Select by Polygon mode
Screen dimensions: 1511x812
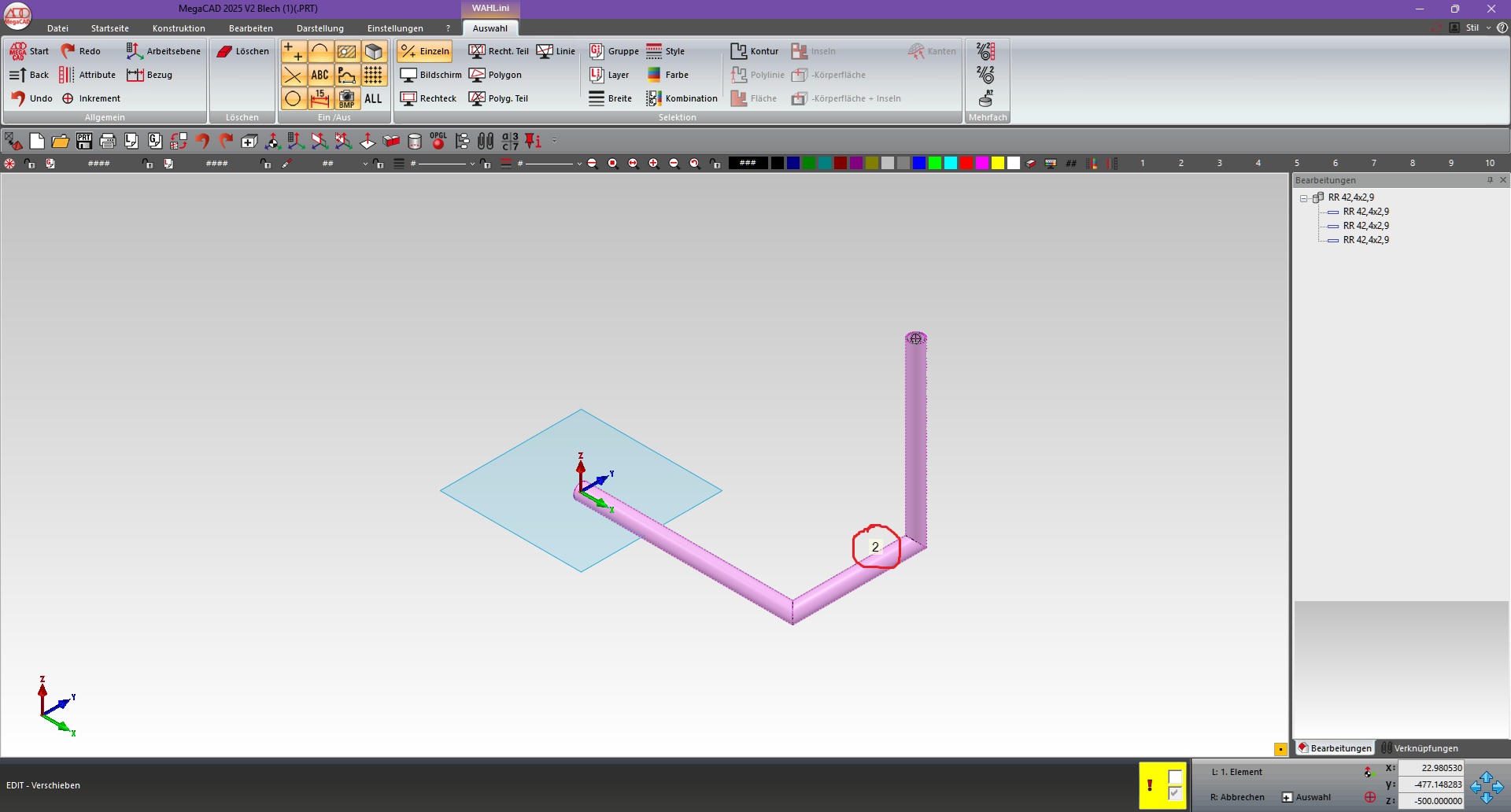pos(495,75)
